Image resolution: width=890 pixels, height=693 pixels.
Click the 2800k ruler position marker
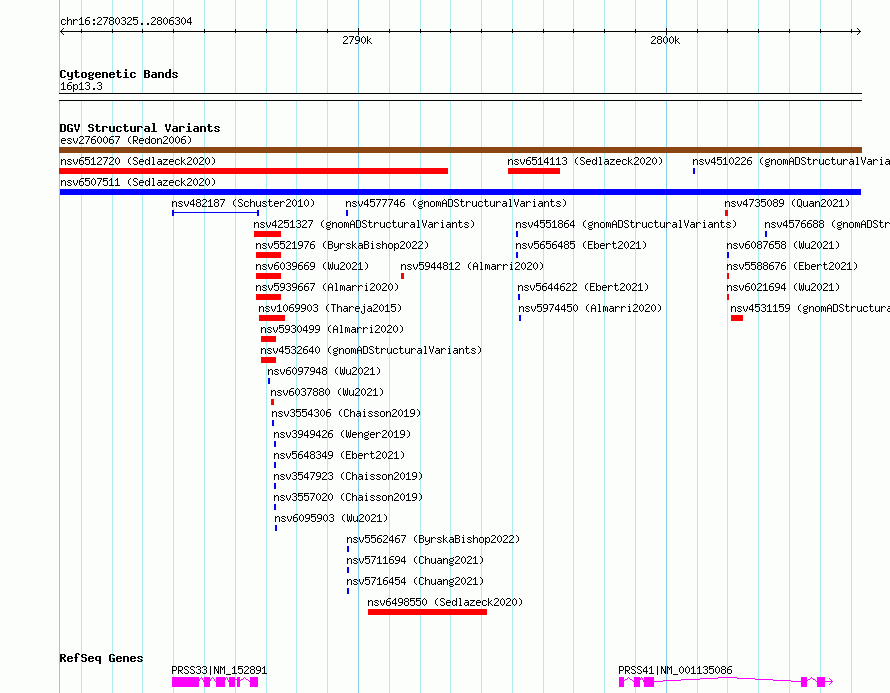[665, 40]
